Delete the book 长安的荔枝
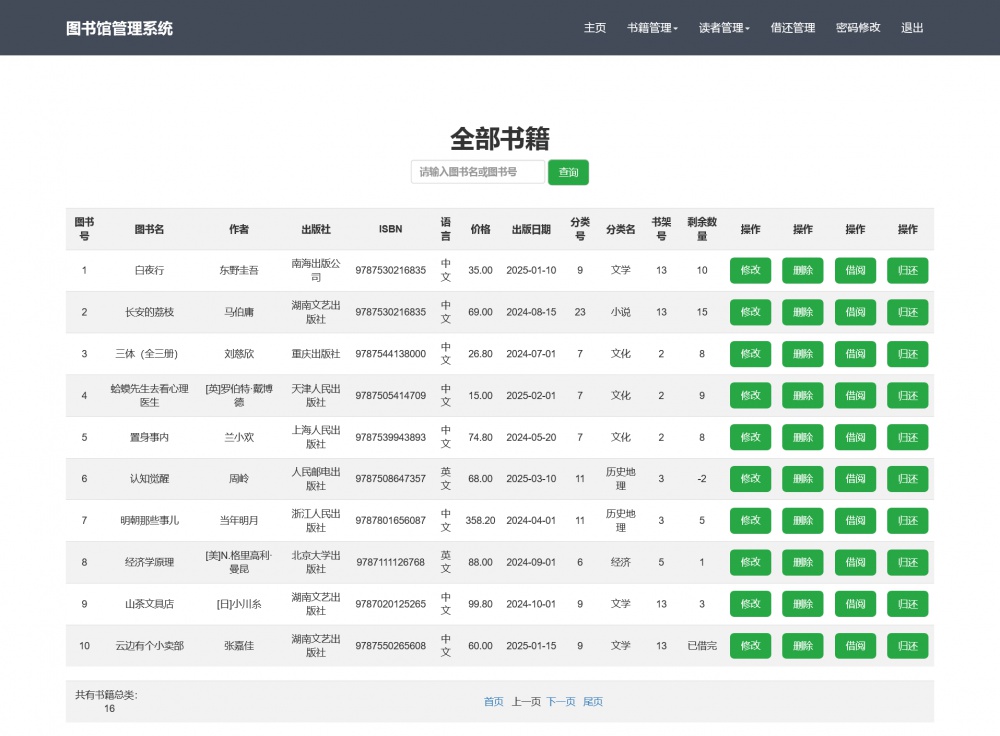This screenshot has width=1000, height=736. click(x=802, y=312)
